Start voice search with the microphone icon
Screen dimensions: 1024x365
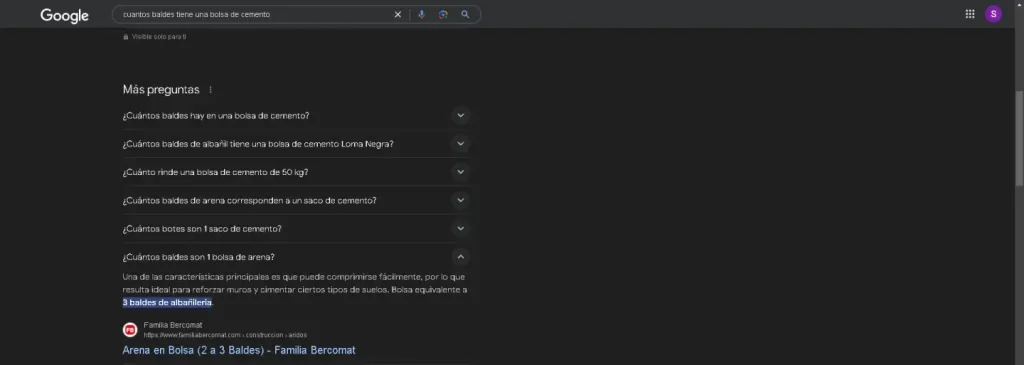(x=421, y=14)
